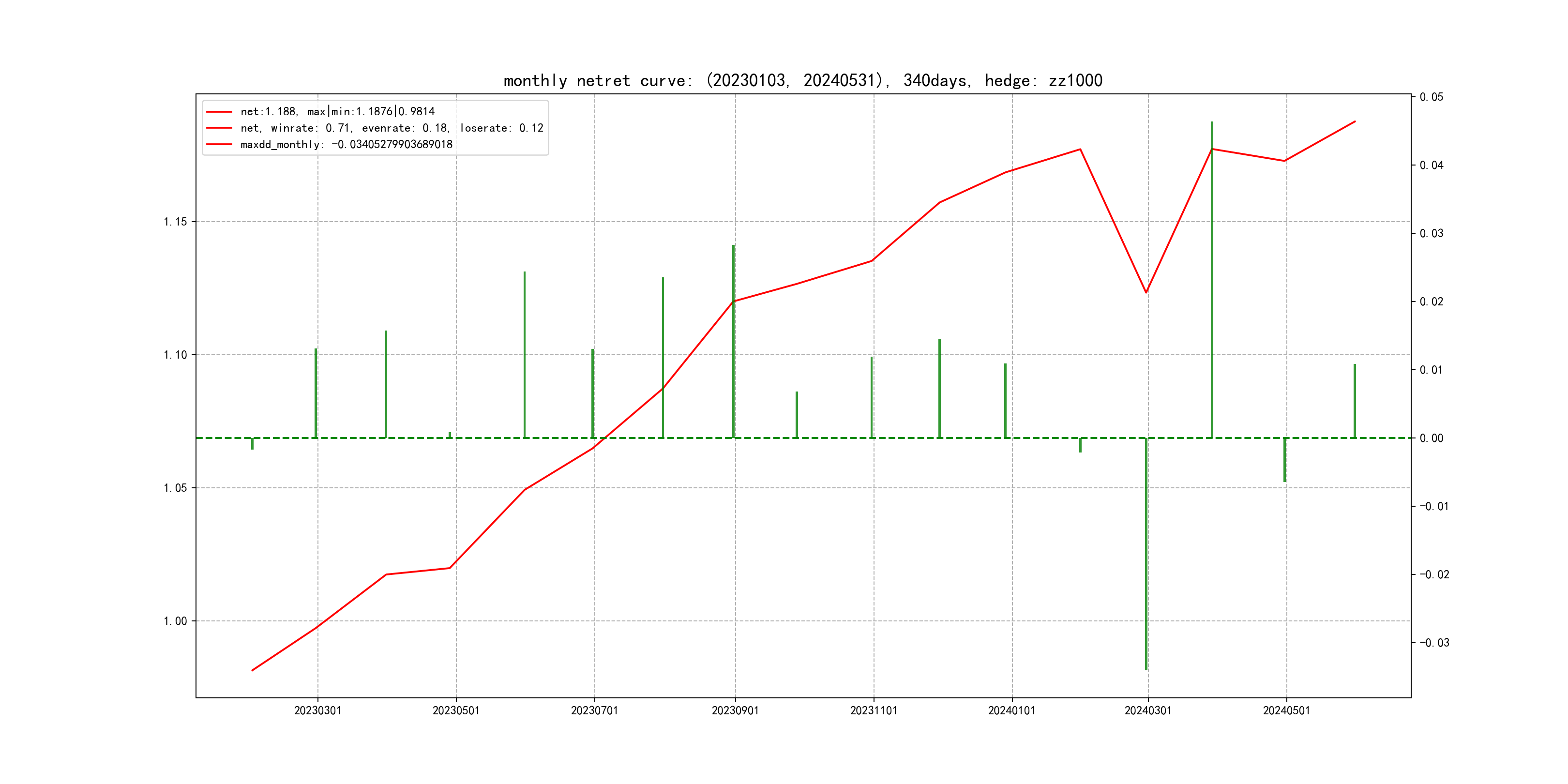
Task: Click the 20230901 x-axis label
Action: pyautogui.click(x=735, y=710)
